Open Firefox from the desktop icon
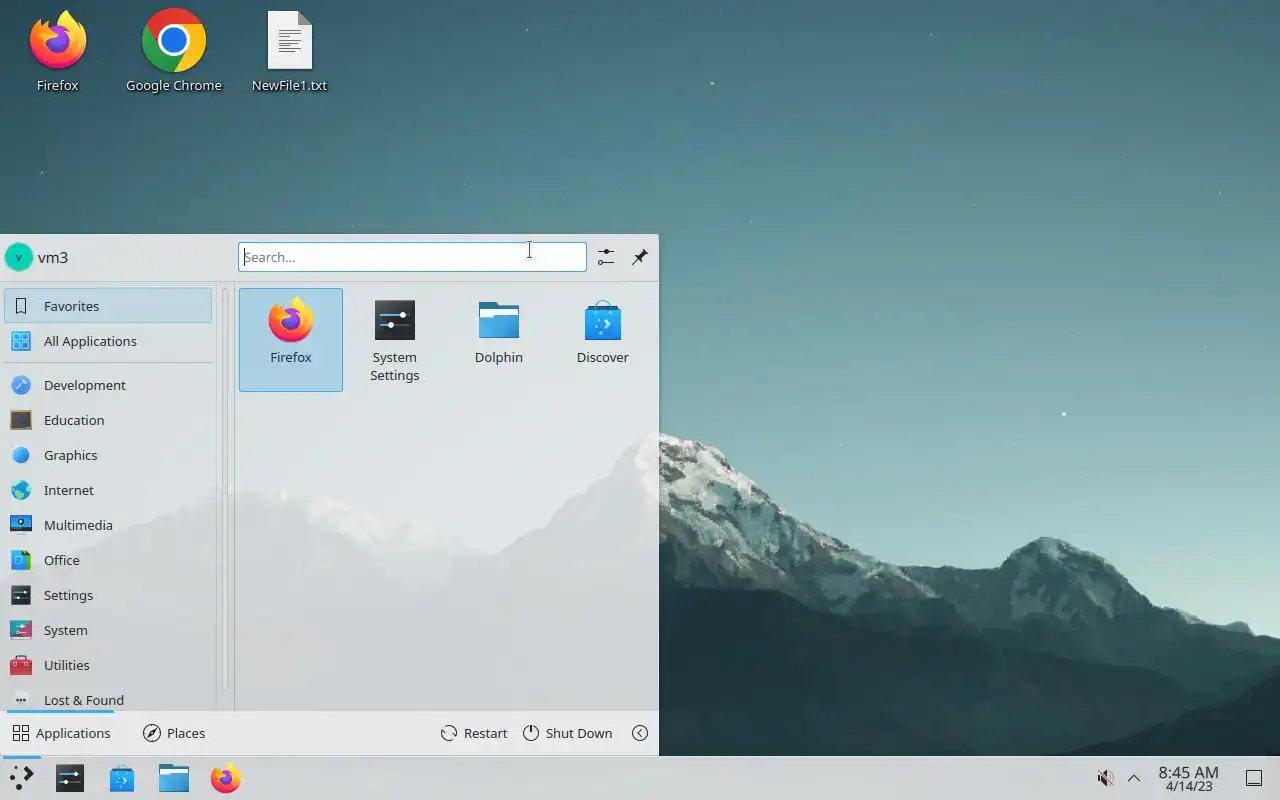 58,52
